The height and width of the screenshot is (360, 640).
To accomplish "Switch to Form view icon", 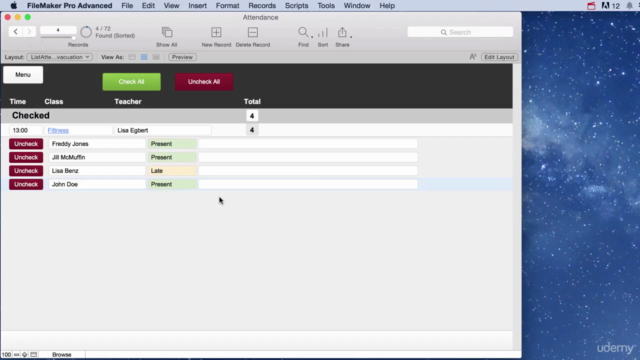I will [132, 57].
